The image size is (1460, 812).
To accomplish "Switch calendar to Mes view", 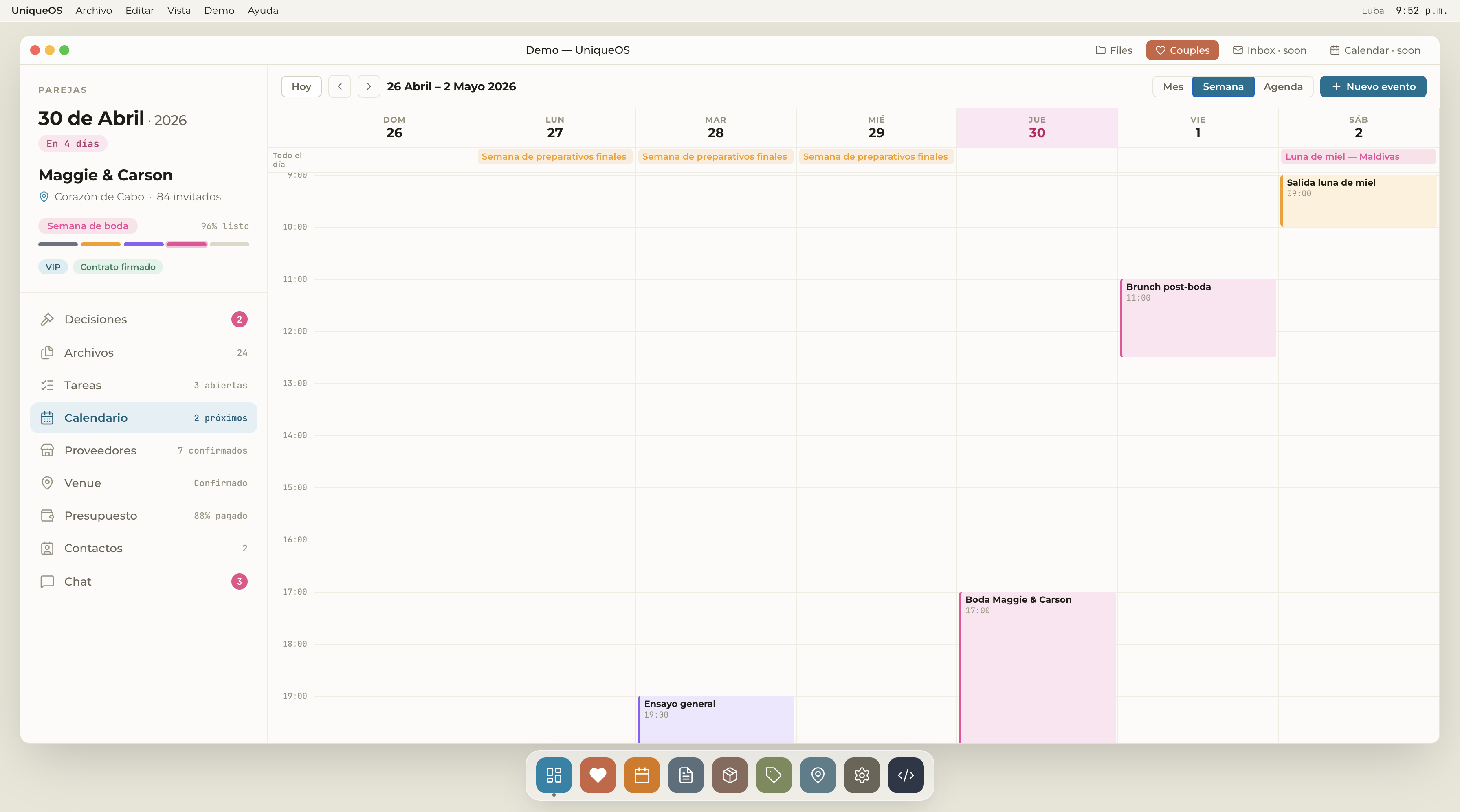I will pos(1173,86).
